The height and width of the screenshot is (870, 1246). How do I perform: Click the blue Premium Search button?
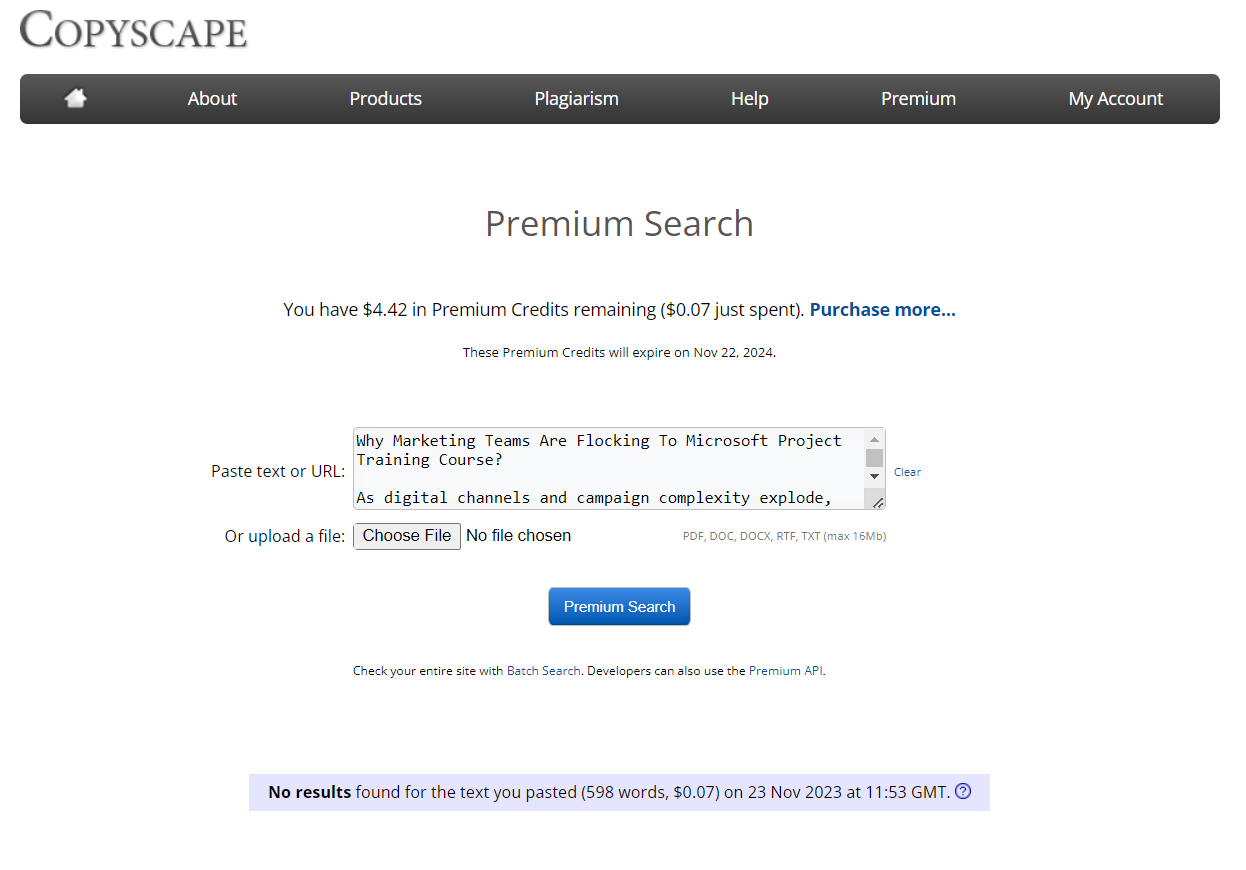tap(619, 606)
